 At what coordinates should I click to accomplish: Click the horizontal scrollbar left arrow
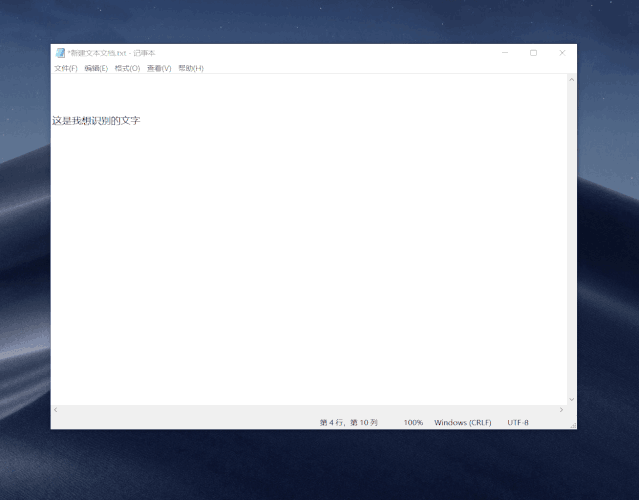click(x=56, y=410)
